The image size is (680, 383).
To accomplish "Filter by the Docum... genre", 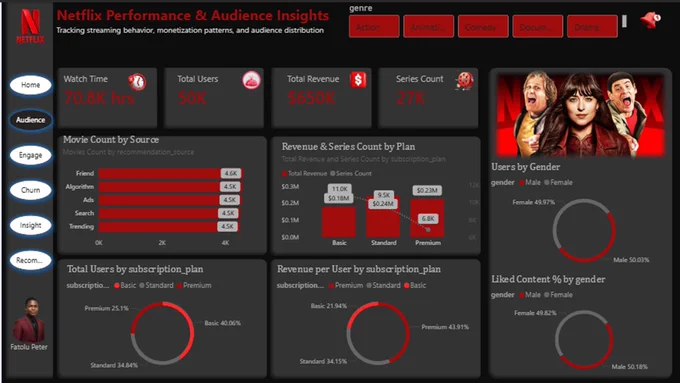I will [x=538, y=27].
